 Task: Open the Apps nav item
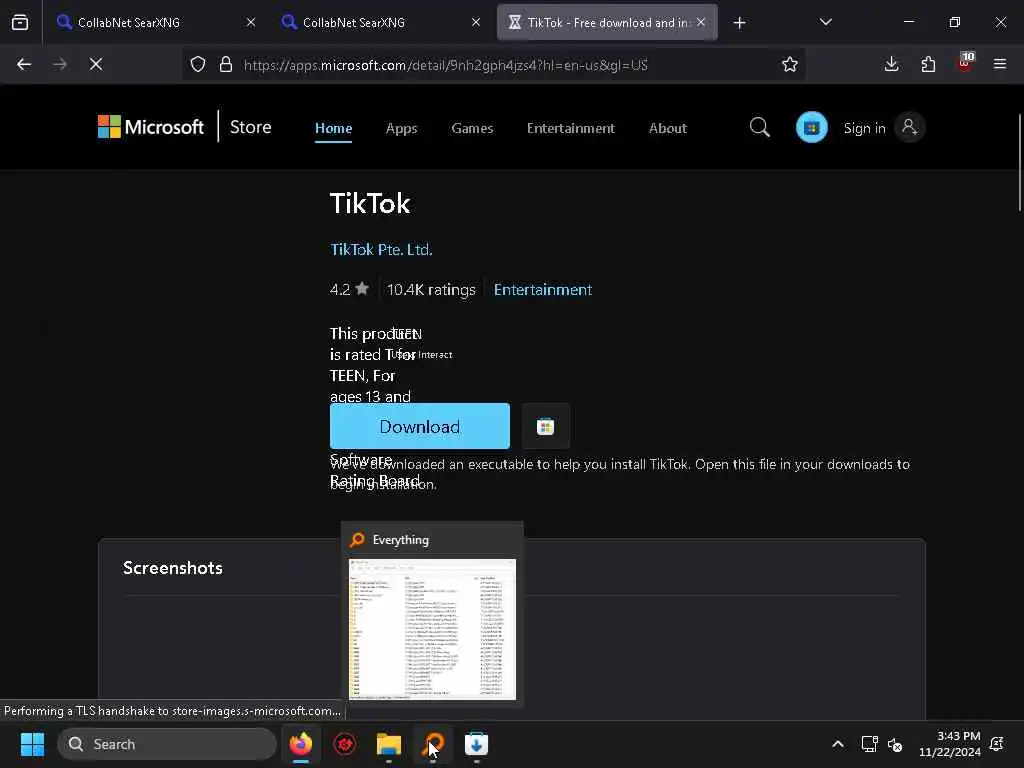pyautogui.click(x=401, y=128)
